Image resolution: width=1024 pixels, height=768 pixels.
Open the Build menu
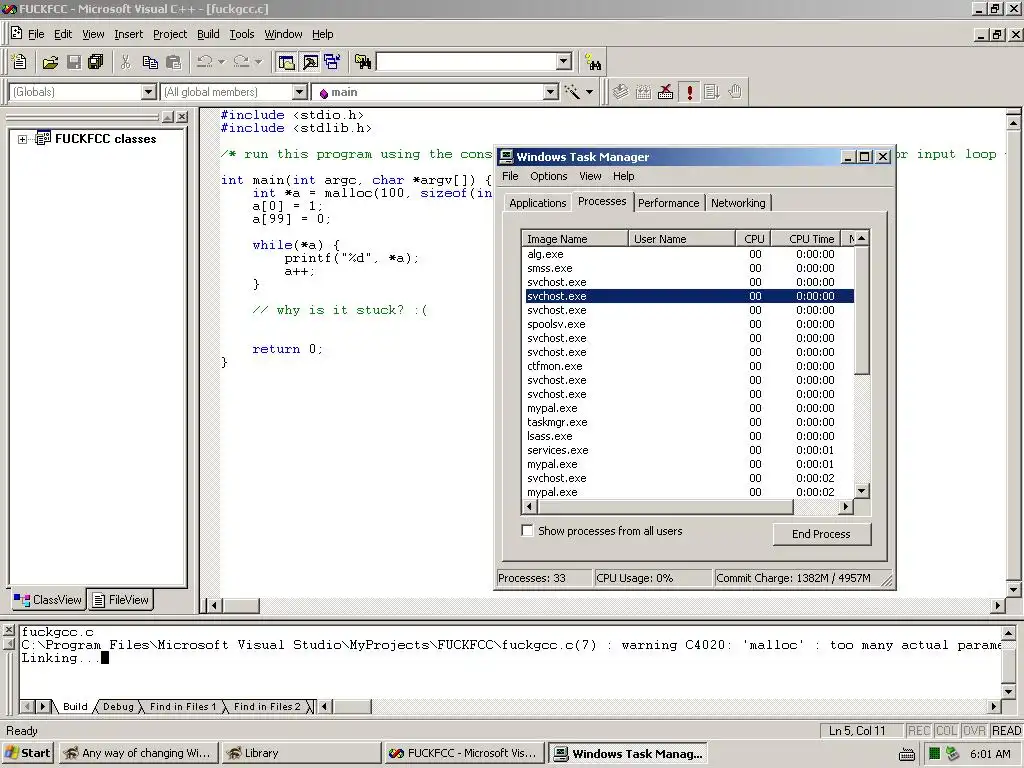208,34
